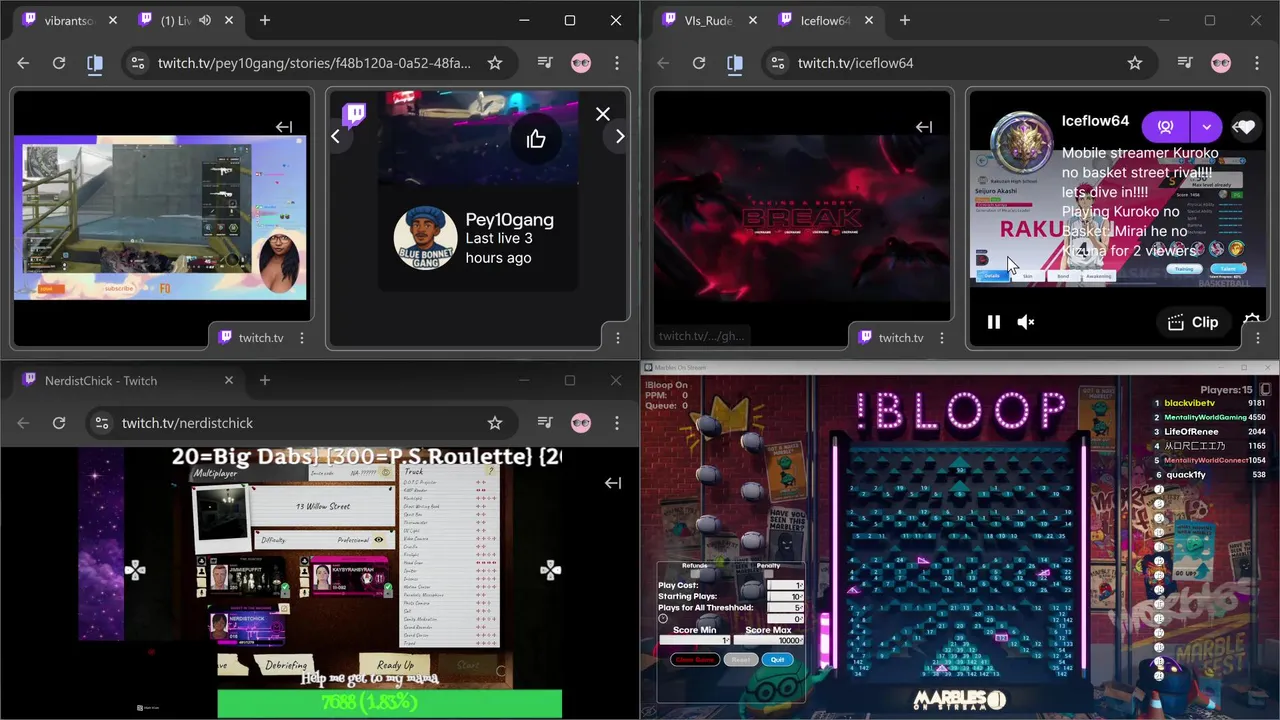Image resolution: width=1280 pixels, height=720 pixels.
Task: Go to previous story with left arrow
Action: tap(336, 137)
